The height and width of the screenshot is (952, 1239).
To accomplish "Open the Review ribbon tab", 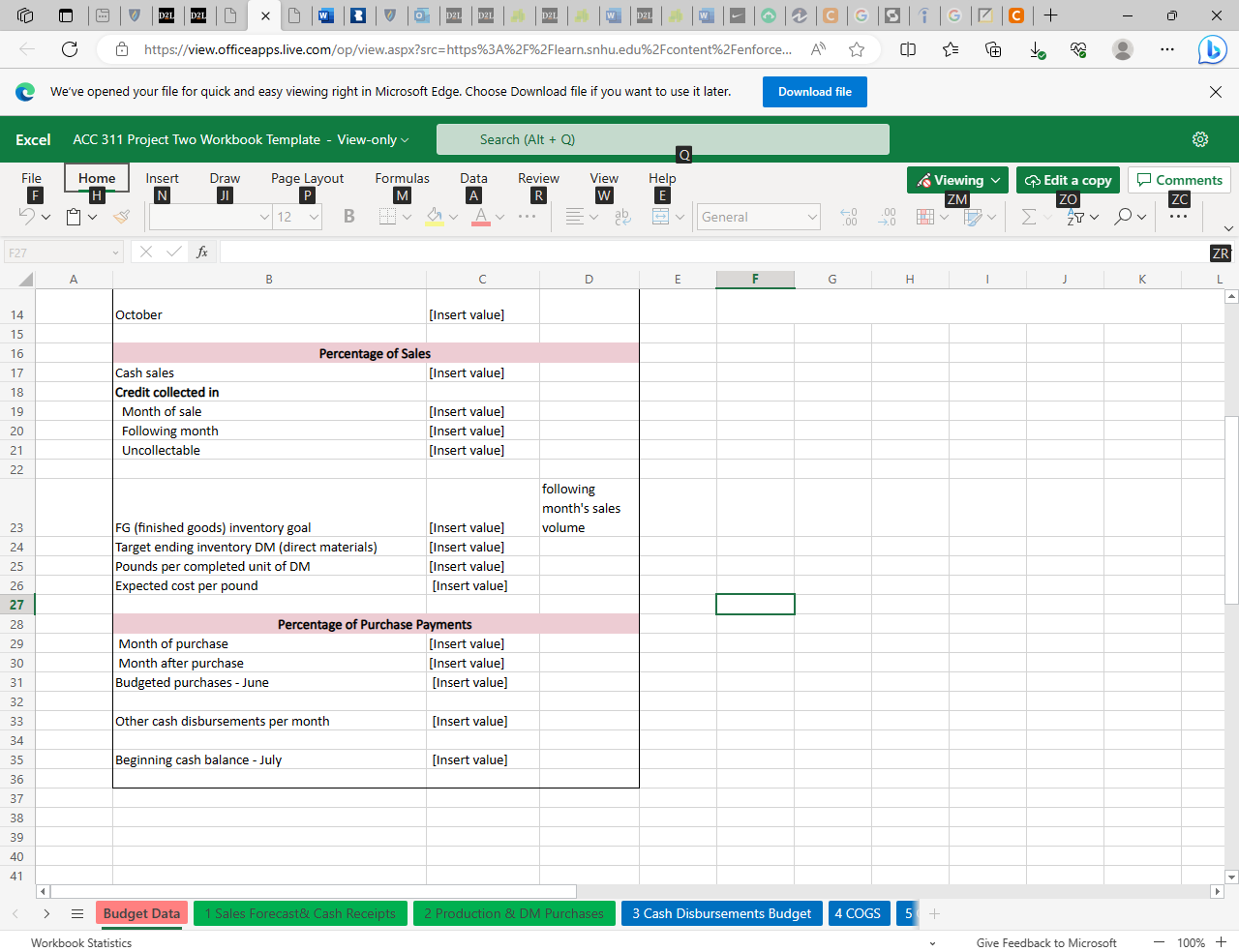I will [x=538, y=178].
